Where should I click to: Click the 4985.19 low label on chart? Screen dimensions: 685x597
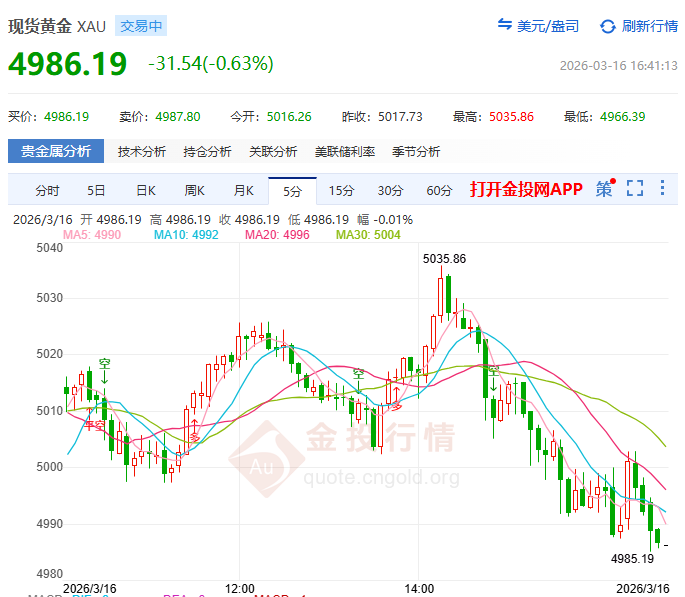click(632, 559)
